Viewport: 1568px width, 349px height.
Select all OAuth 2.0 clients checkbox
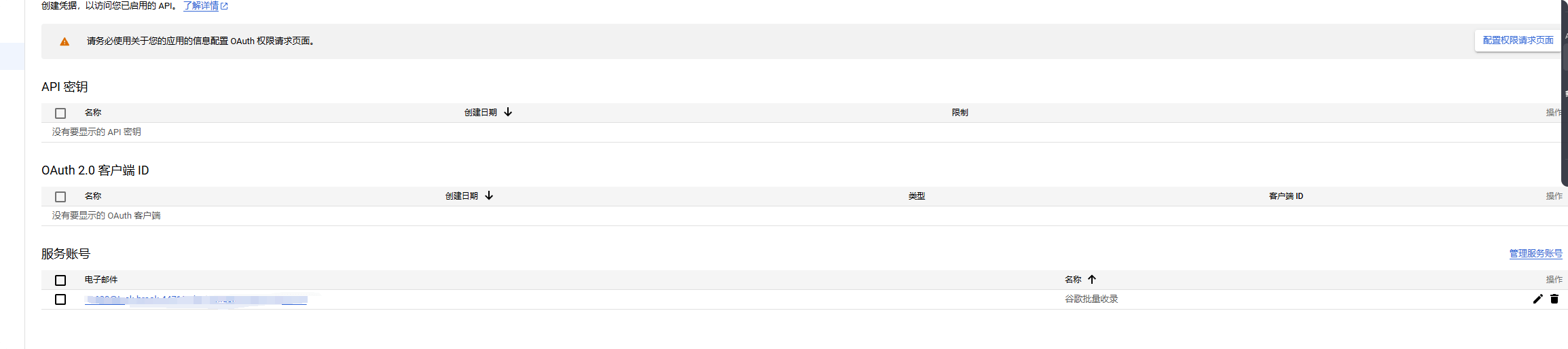(x=60, y=197)
